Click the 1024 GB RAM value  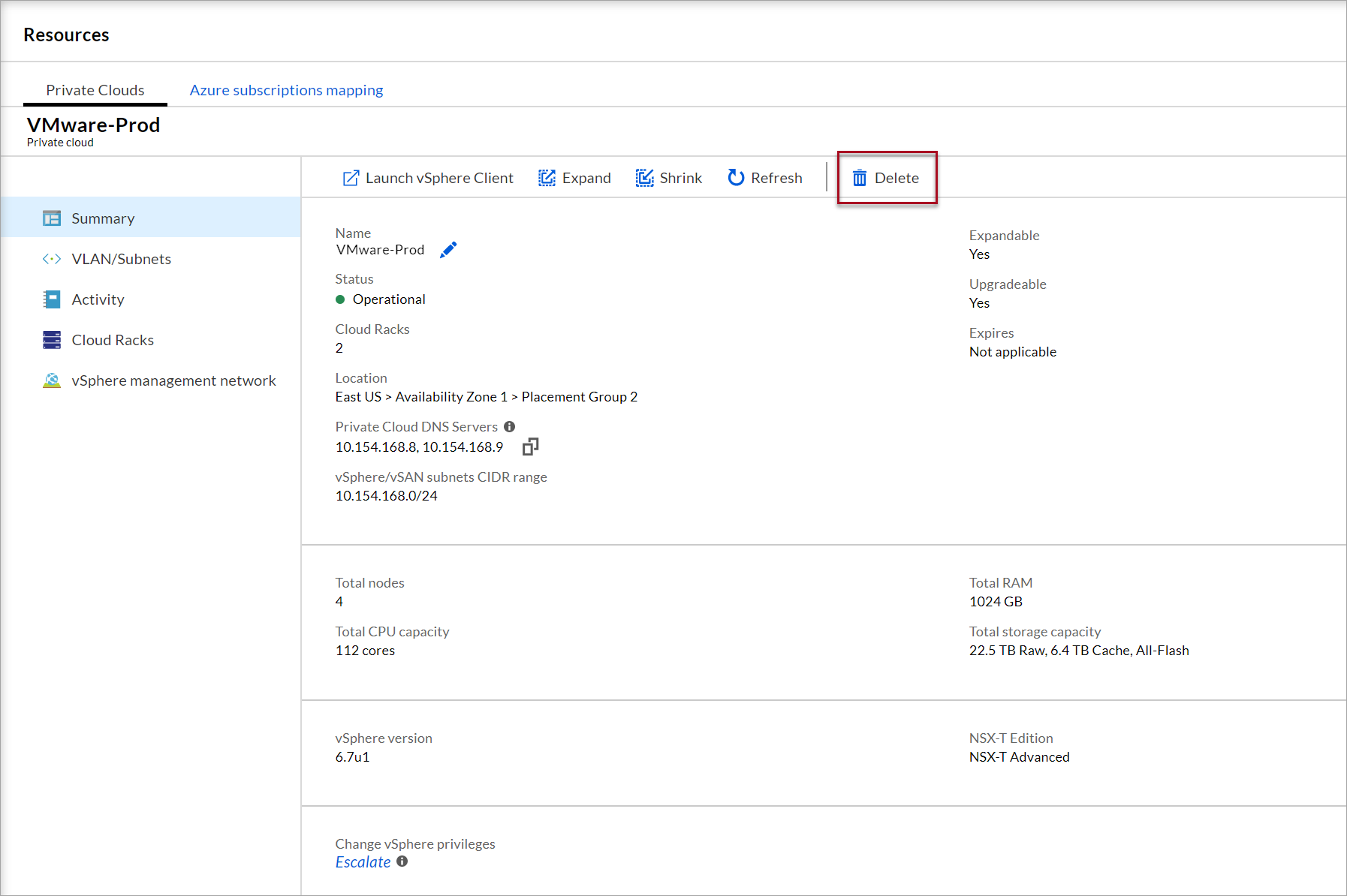coord(996,602)
